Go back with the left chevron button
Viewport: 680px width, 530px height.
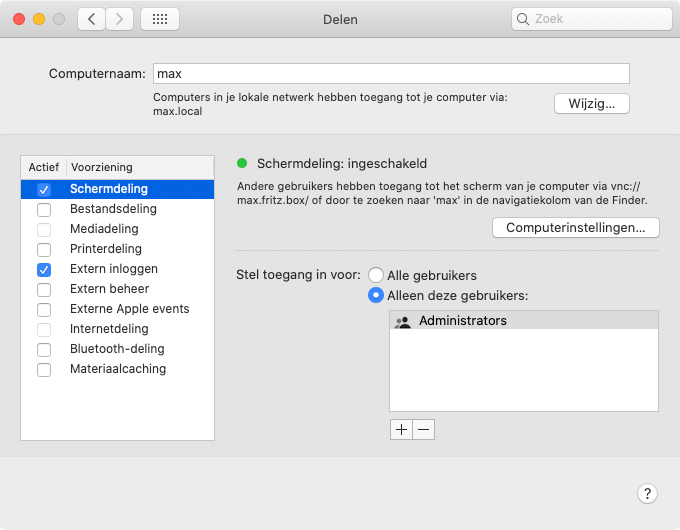[x=92, y=19]
